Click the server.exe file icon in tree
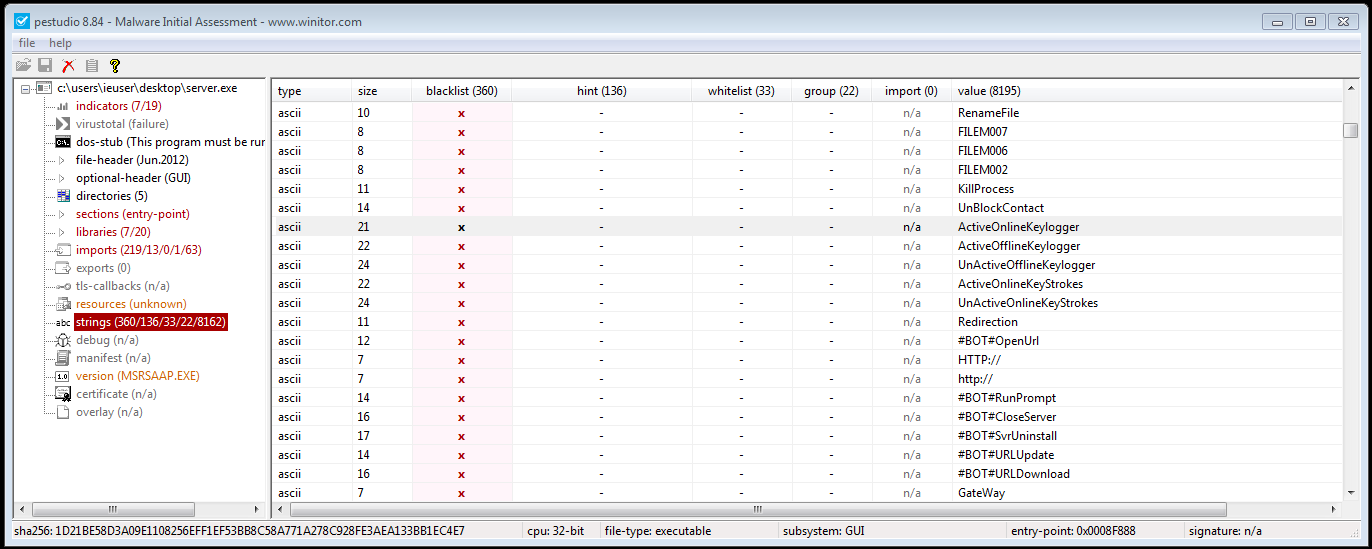The image size is (1372, 549). (44, 88)
